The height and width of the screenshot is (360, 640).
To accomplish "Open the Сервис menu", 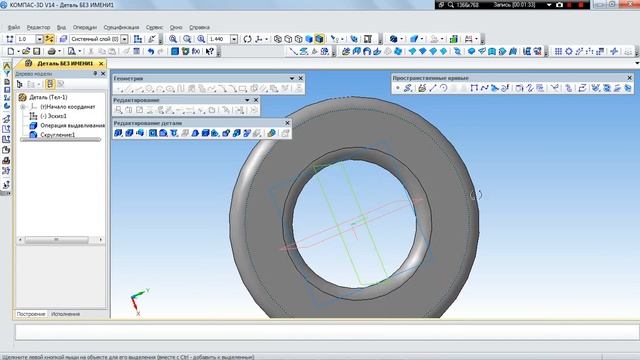I will coord(154,27).
